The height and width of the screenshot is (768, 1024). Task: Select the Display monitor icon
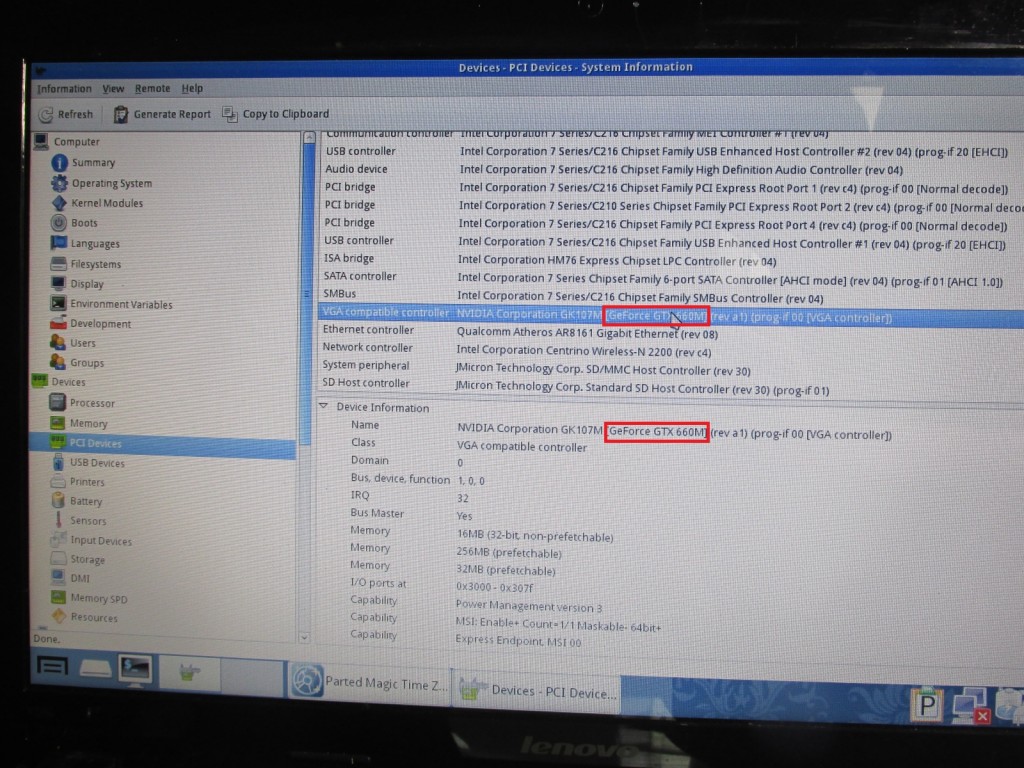pos(59,283)
